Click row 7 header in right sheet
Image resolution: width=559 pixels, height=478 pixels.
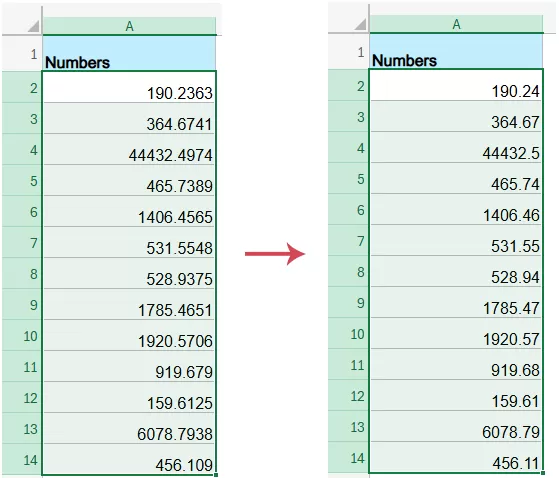349,240
